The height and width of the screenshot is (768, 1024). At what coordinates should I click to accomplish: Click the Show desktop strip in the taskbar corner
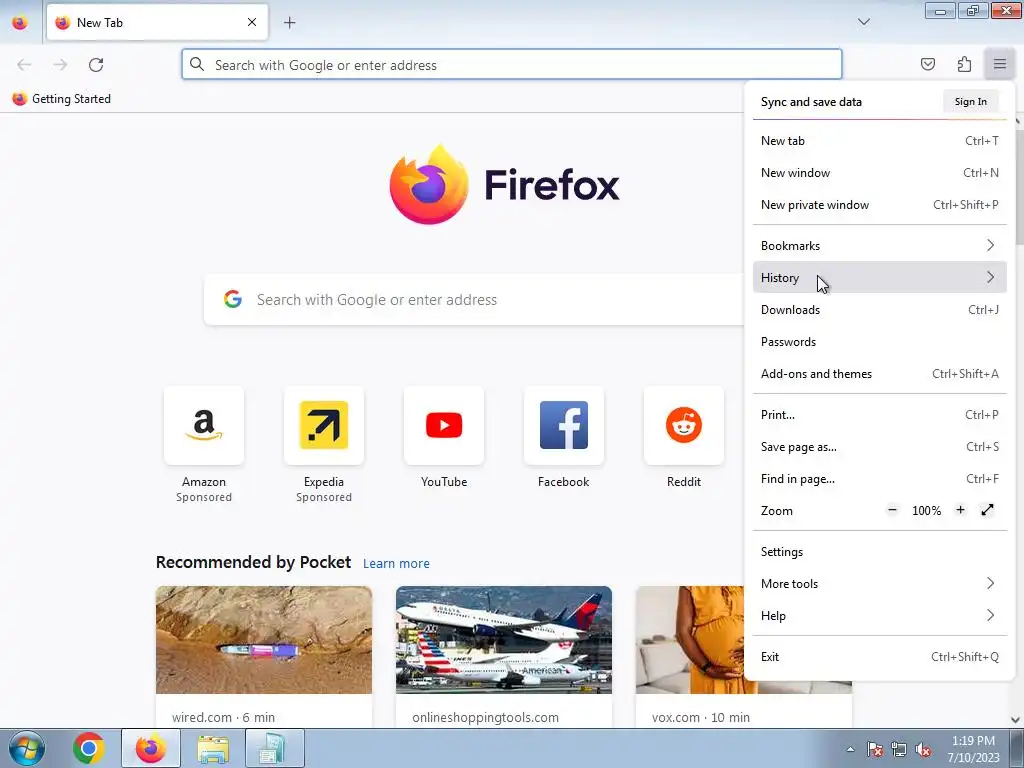point(1017,748)
